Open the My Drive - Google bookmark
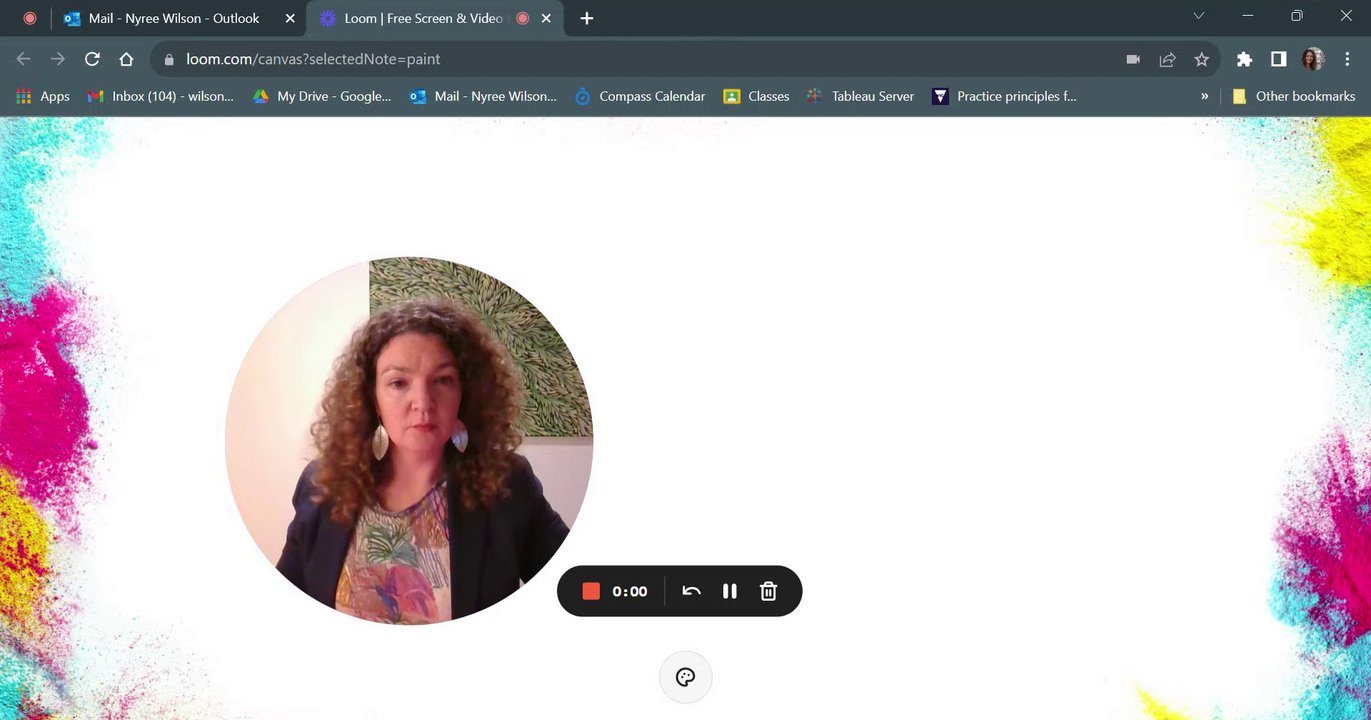This screenshot has width=1371, height=720. coord(321,96)
